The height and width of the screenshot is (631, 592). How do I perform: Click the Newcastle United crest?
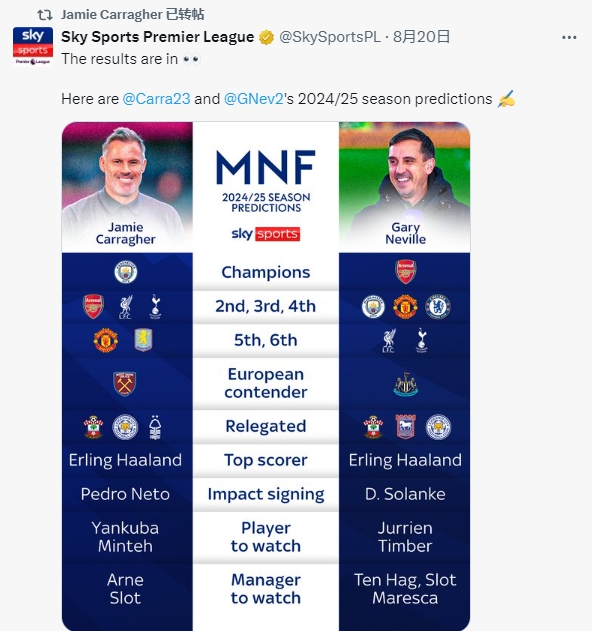[405, 385]
